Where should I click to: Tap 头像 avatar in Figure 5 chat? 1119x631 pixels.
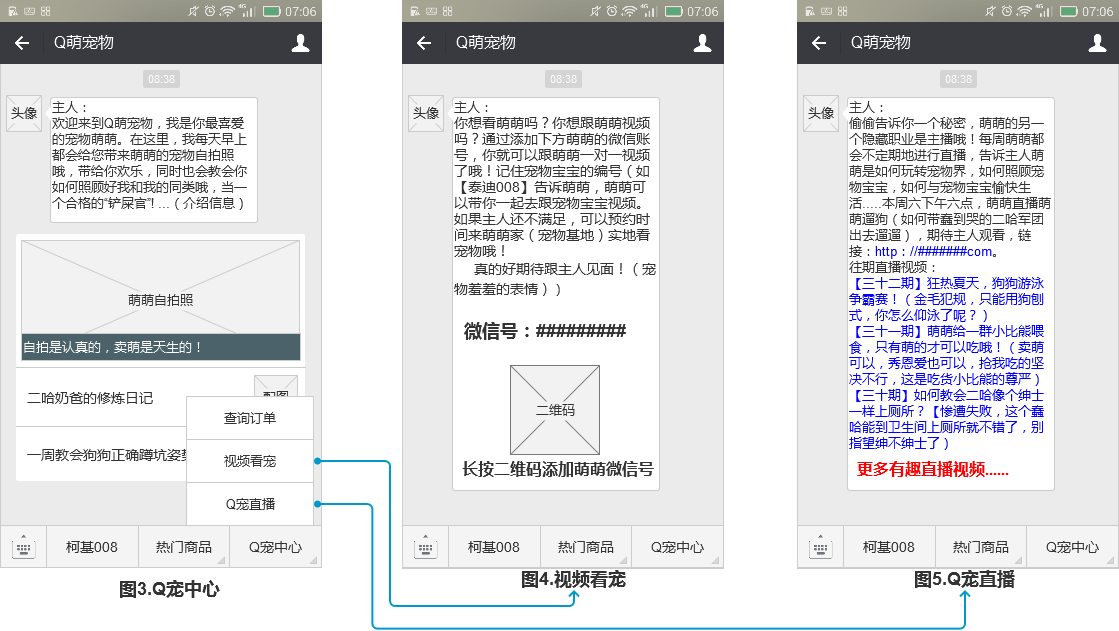821,113
